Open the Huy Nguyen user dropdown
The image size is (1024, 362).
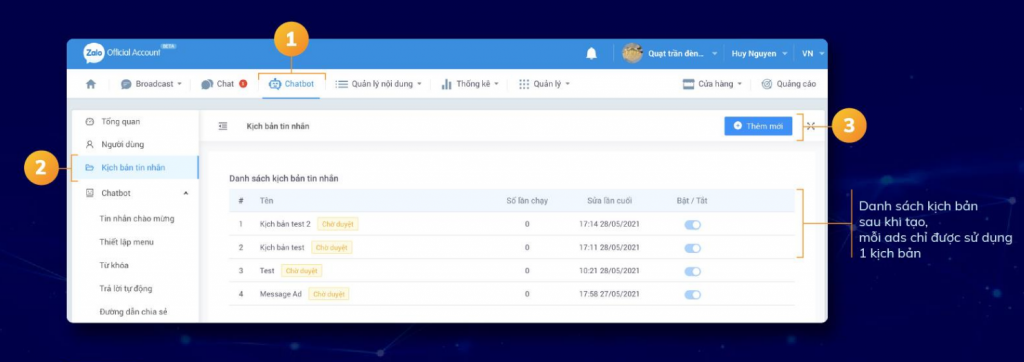[759, 54]
